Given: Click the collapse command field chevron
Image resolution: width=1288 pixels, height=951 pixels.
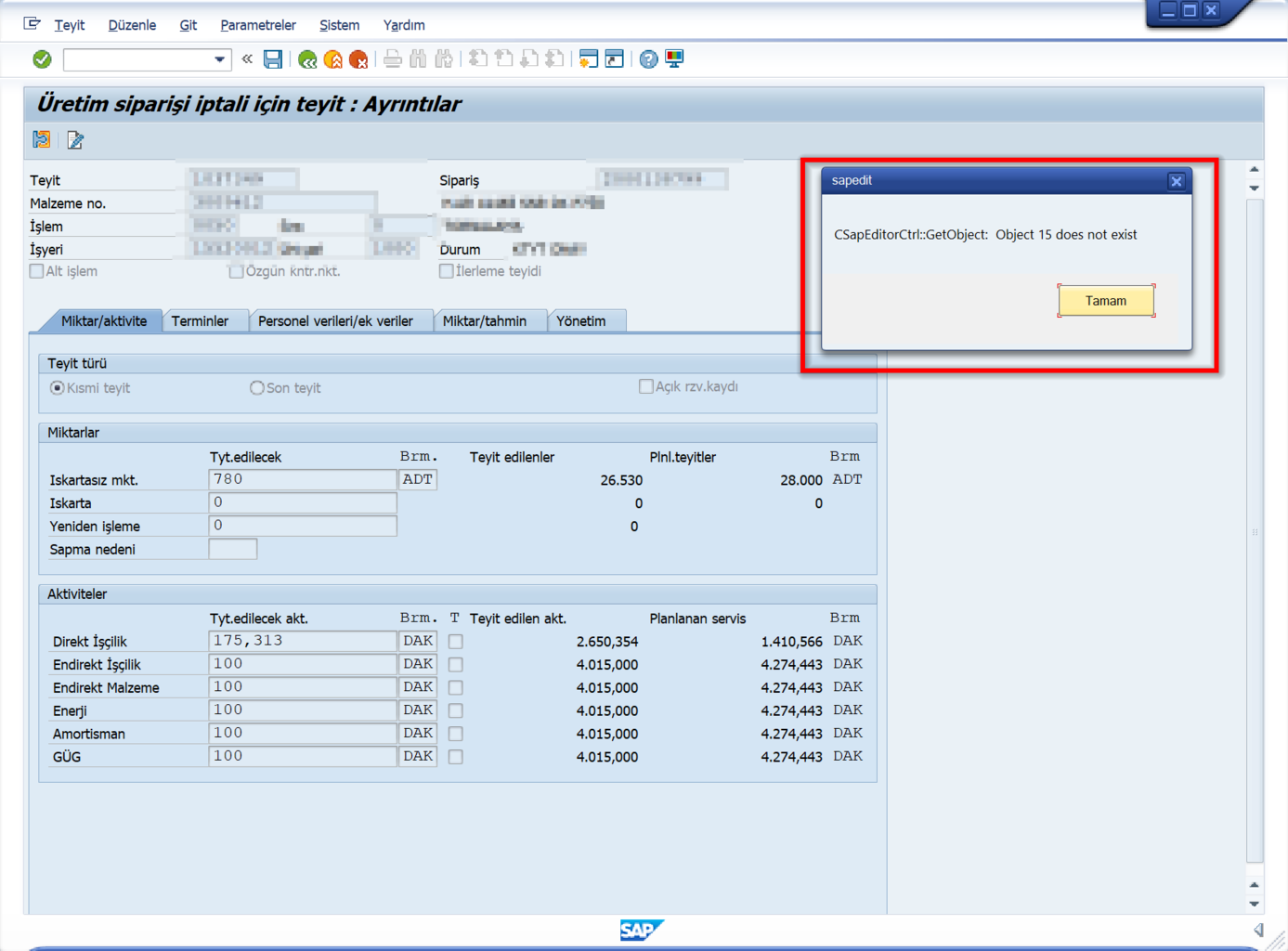Looking at the screenshot, I should 247,59.
